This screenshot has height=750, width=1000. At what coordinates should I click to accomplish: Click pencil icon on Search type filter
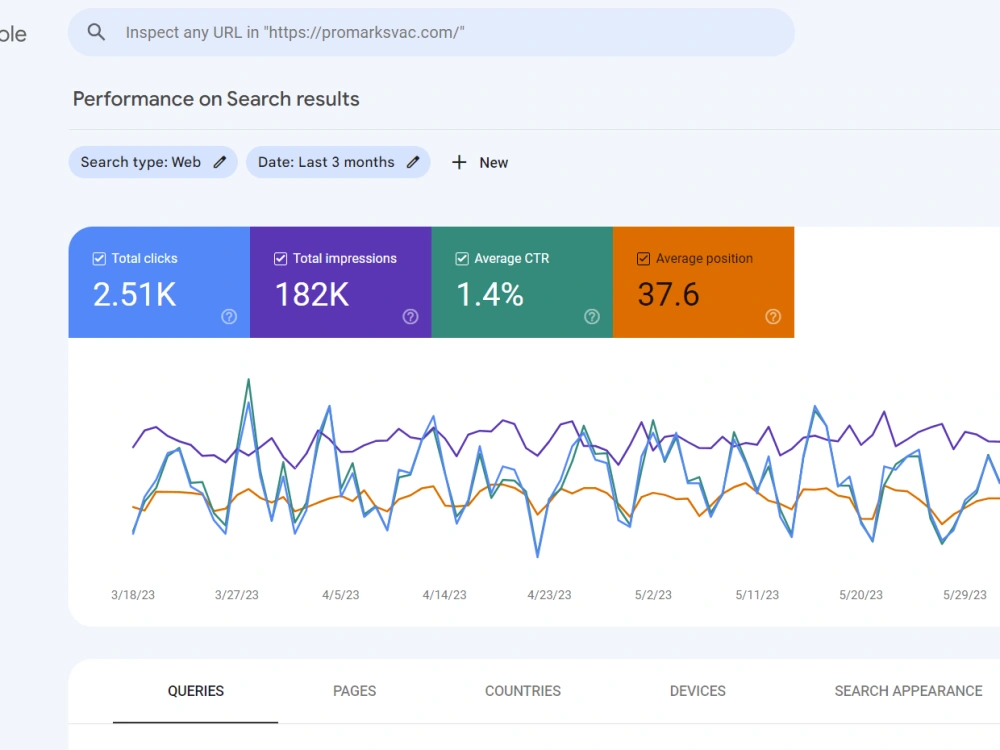(x=220, y=162)
